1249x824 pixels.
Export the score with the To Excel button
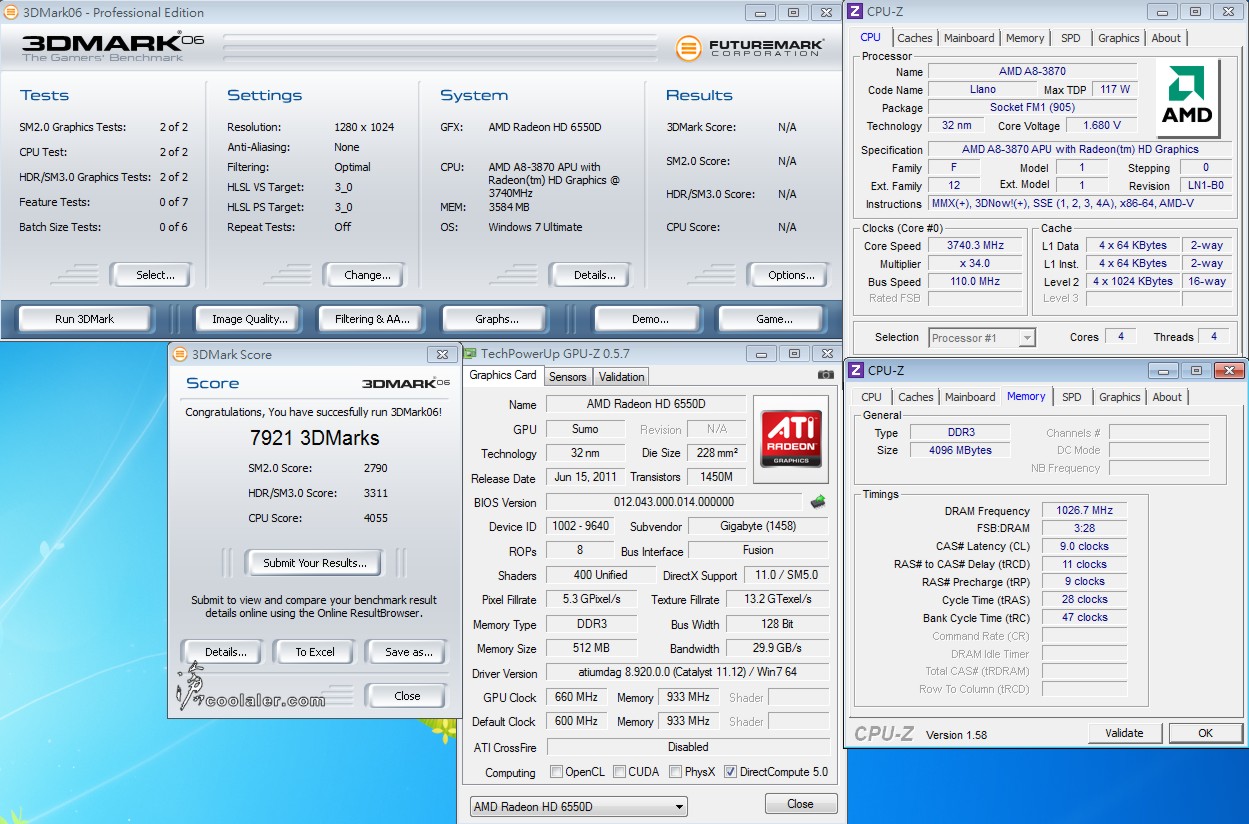(x=315, y=652)
